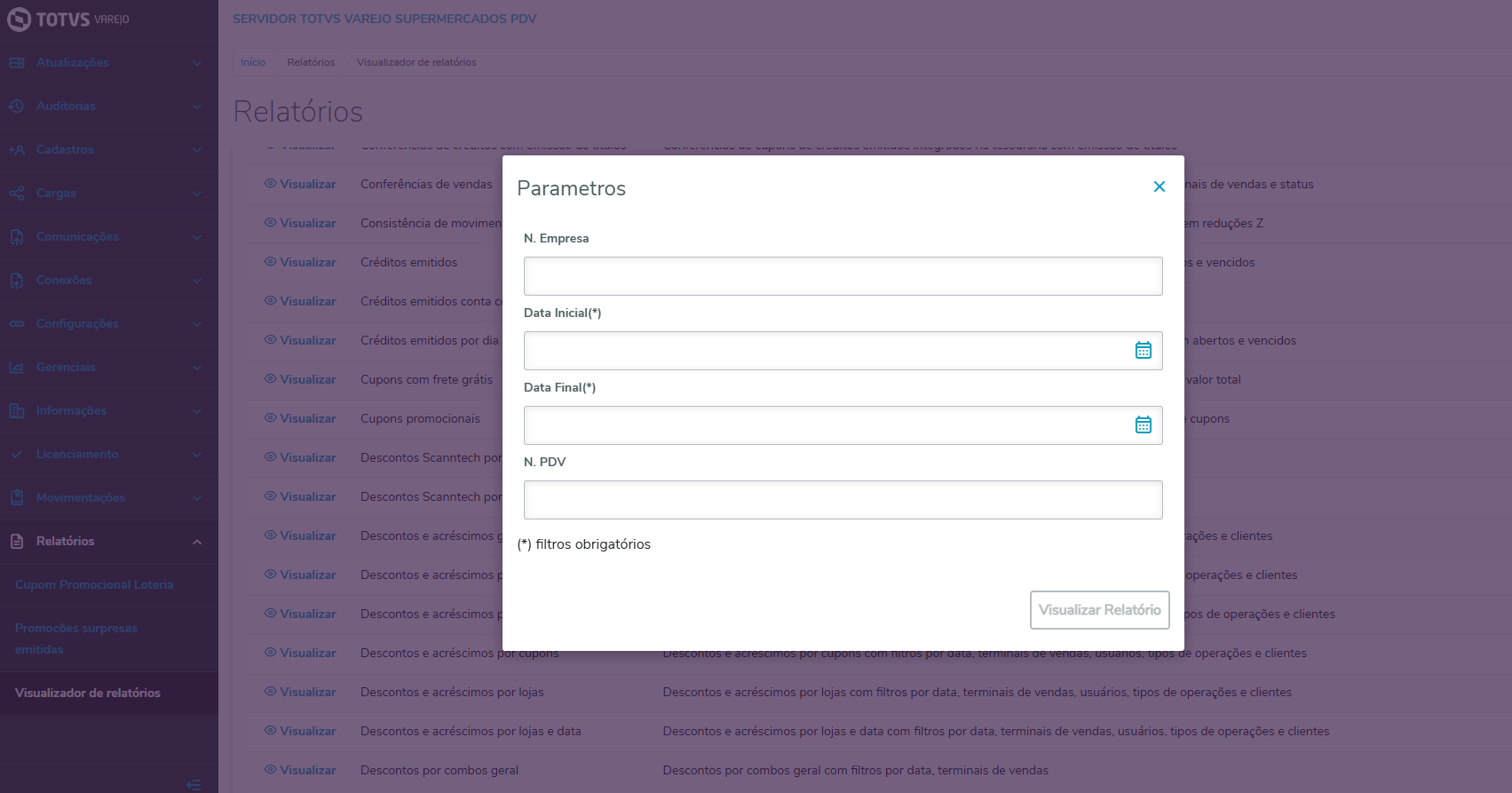Close the Parametros dialog

coord(1159,186)
